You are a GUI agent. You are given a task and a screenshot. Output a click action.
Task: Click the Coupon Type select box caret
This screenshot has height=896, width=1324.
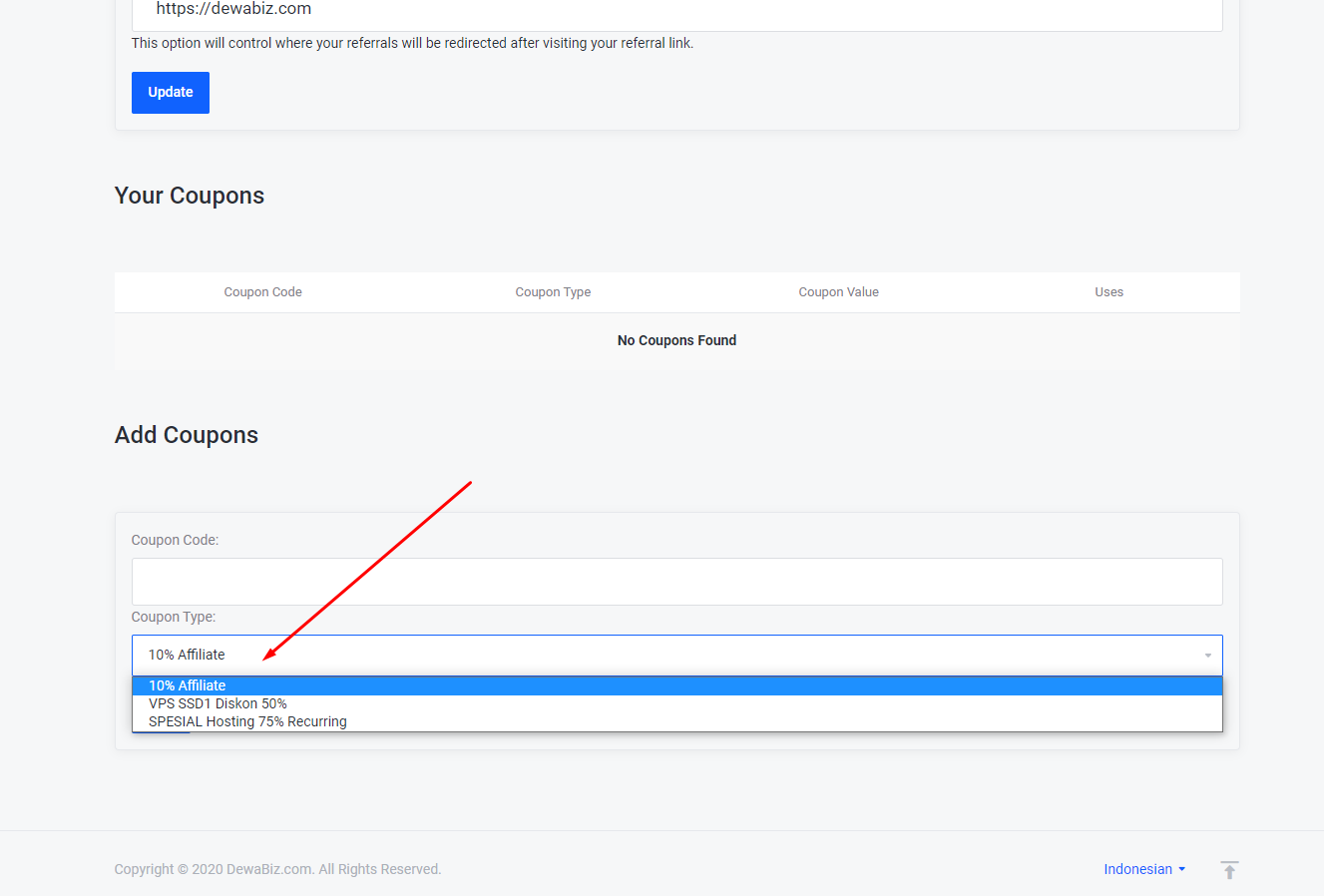[x=1207, y=656]
